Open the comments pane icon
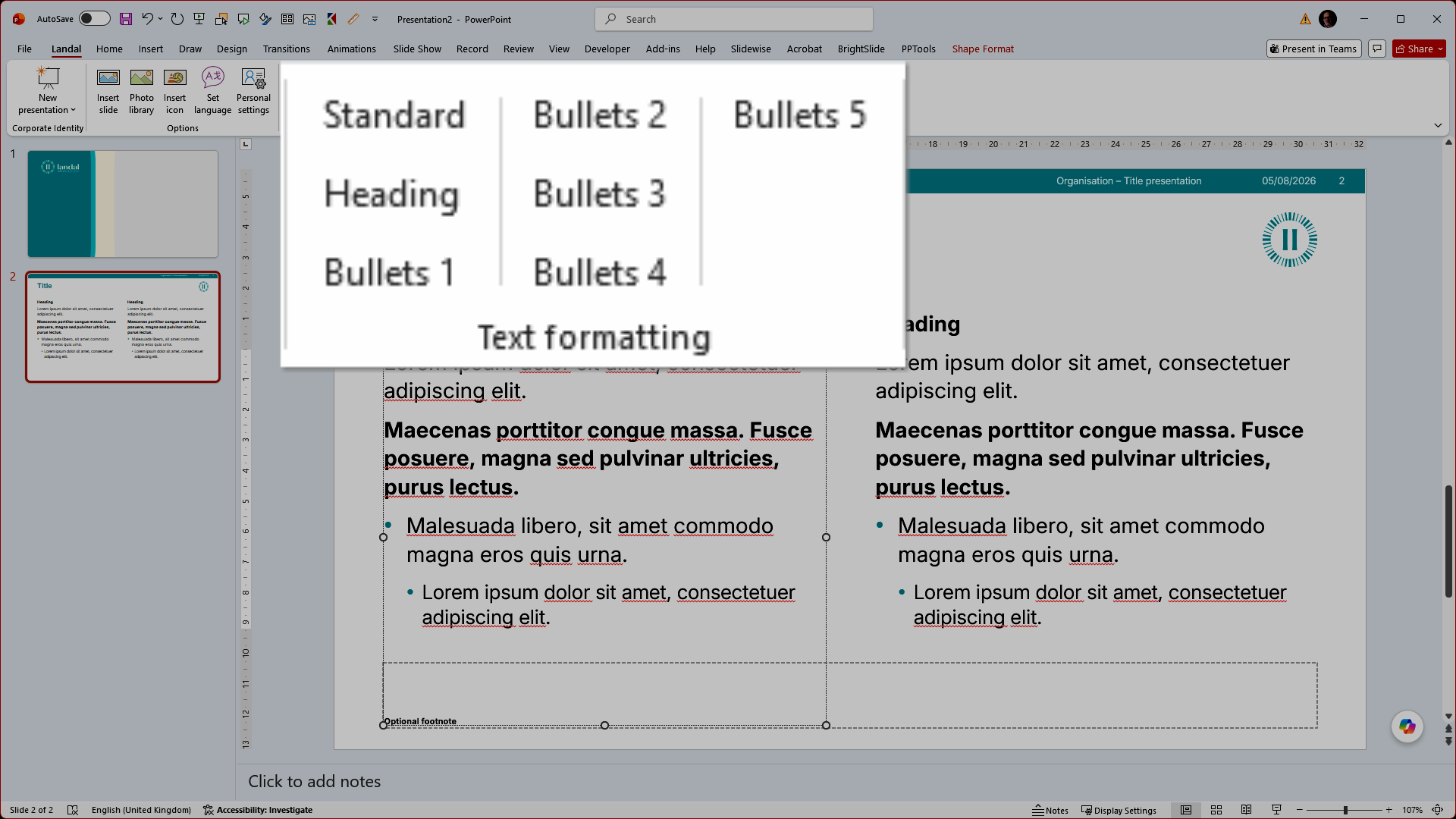The width and height of the screenshot is (1456, 819). point(1377,49)
